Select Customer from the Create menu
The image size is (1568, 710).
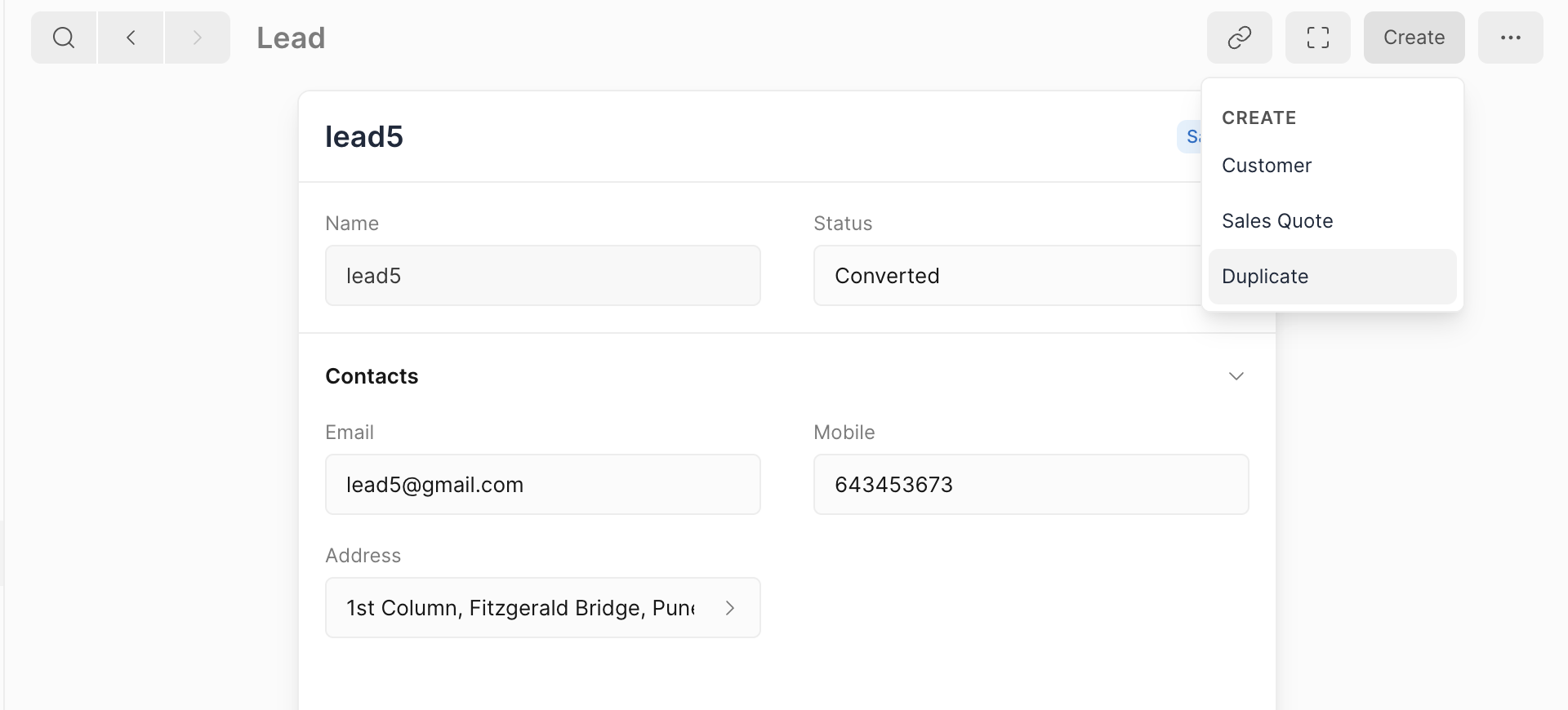tap(1267, 166)
